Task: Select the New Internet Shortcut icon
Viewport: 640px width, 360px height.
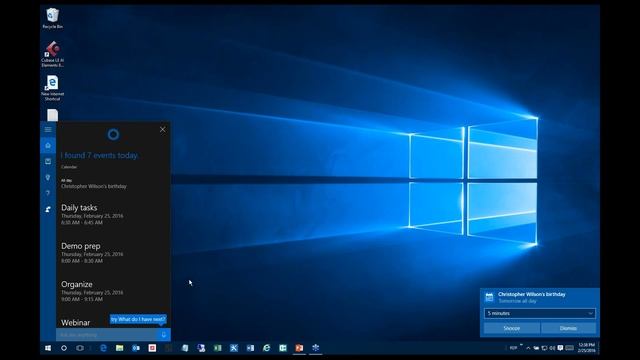Action: (x=52, y=88)
